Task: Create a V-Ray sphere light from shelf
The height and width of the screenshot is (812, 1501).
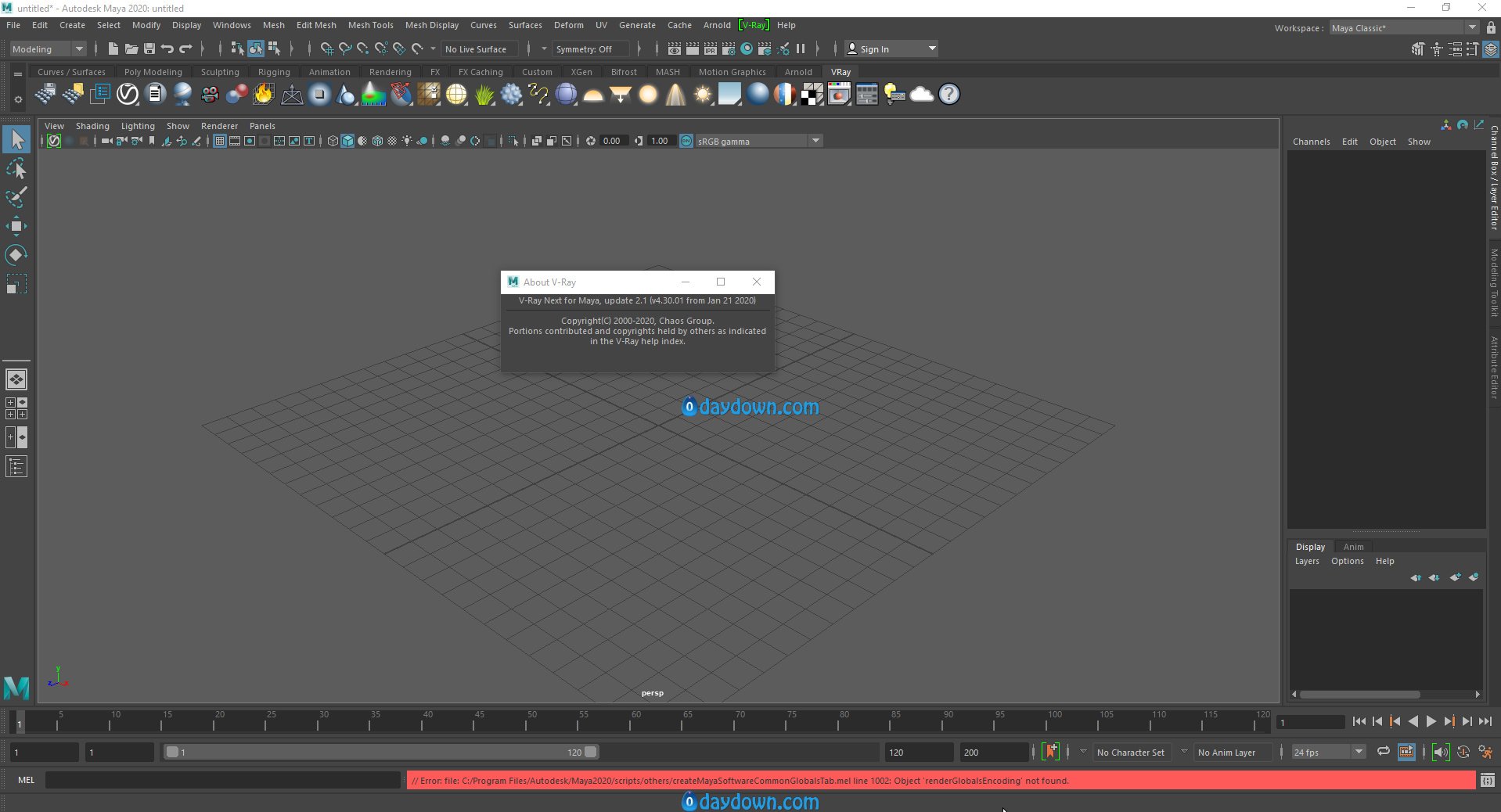Action: (648, 95)
